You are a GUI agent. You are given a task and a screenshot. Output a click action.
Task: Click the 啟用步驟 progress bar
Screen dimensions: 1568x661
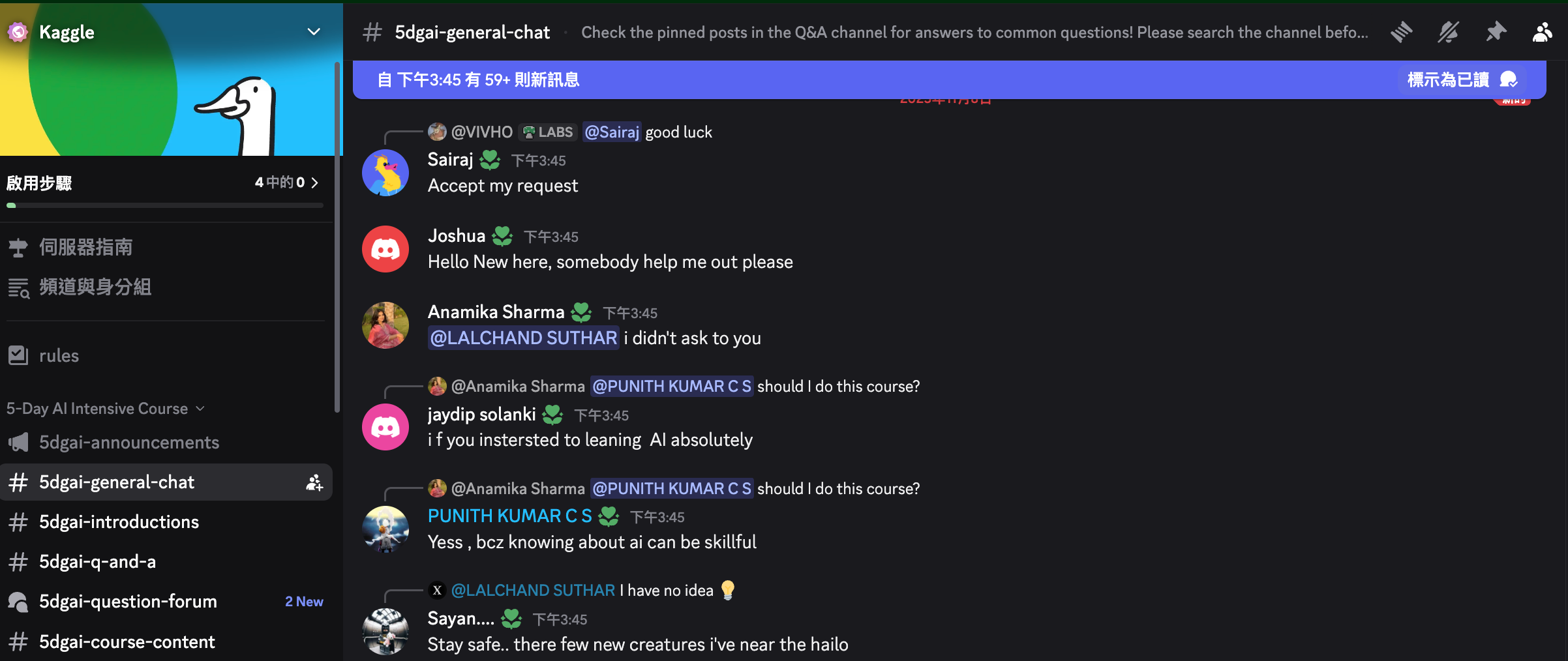click(165, 205)
